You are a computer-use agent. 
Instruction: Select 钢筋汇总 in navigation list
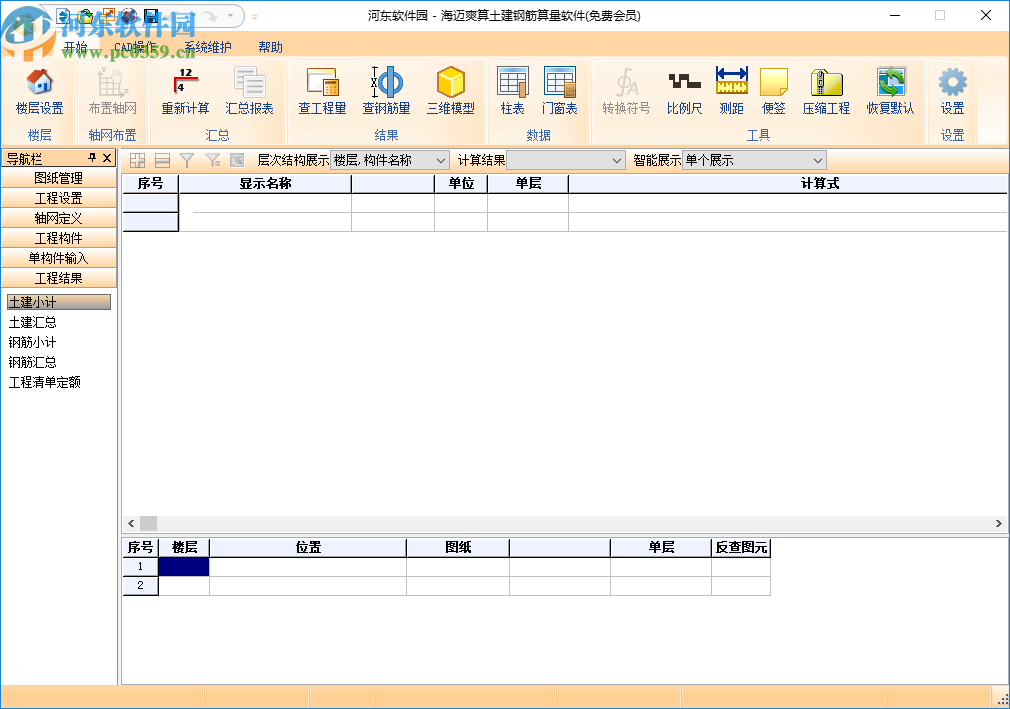pyautogui.click(x=32, y=362)
